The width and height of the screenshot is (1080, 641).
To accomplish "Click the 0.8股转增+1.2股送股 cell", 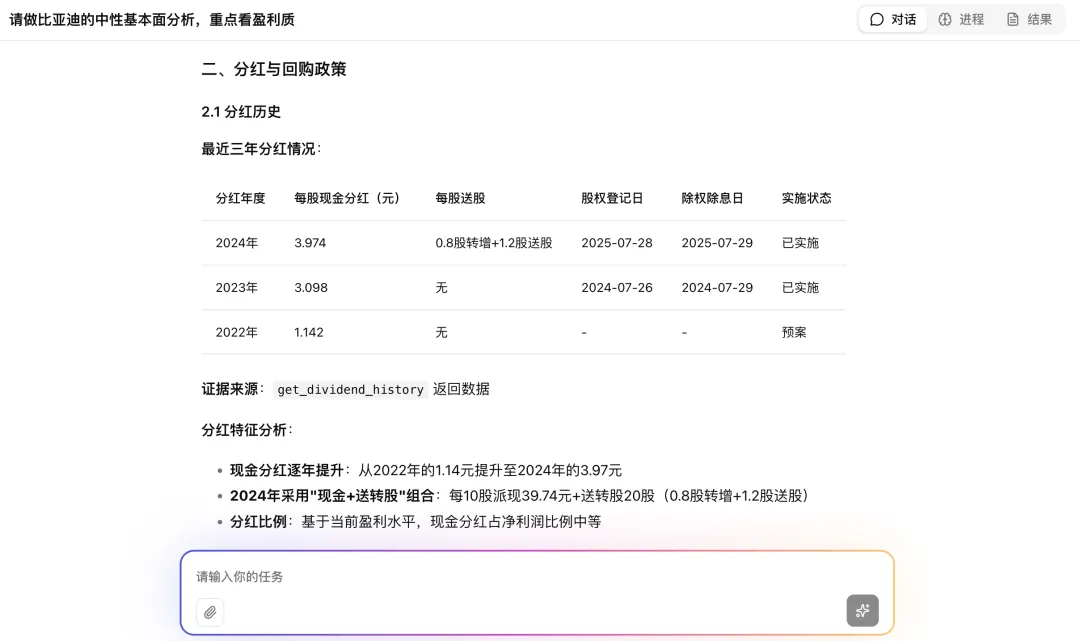I will [x=494, y=243].
